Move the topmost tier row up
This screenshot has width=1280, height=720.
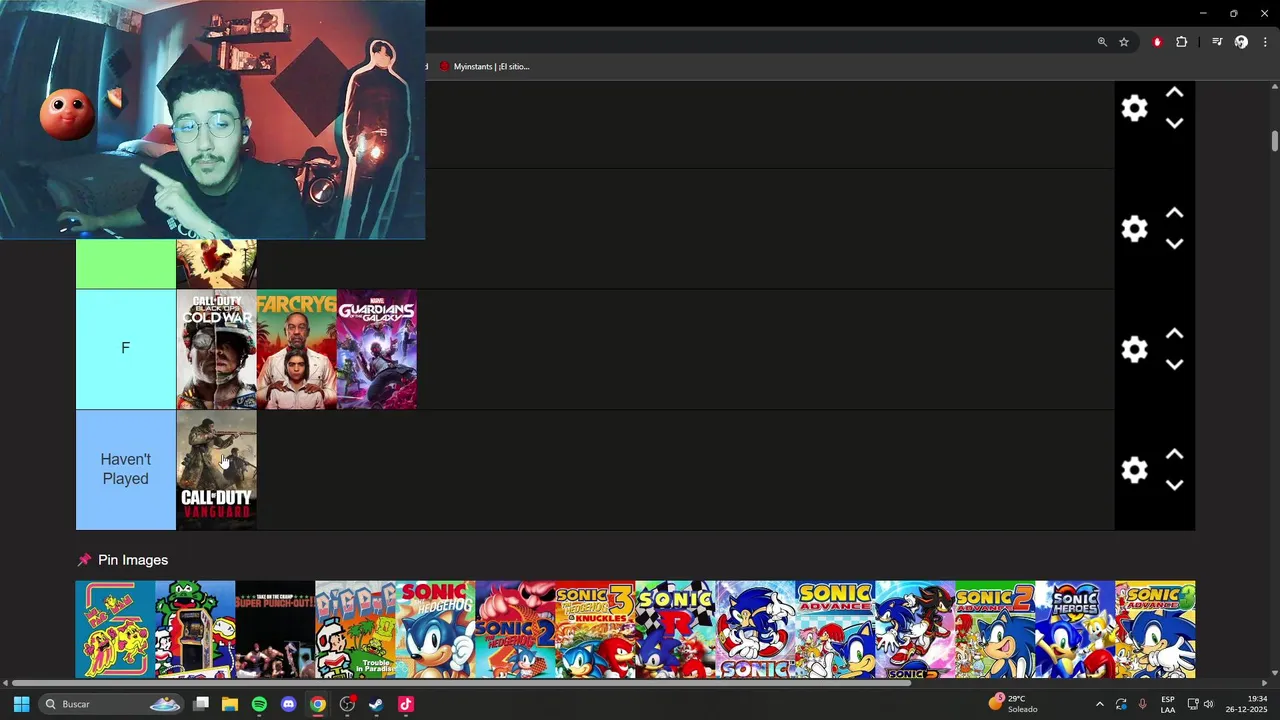click(x=1175, y=93)
